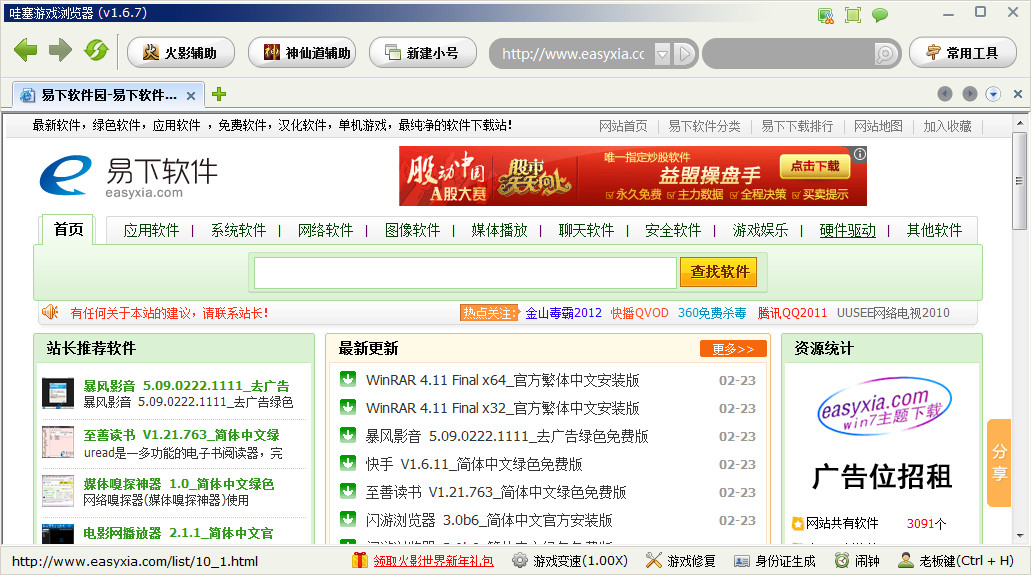Click the green refresh icon
Screen dimensions: 1031x575
[x=95, y=52]
